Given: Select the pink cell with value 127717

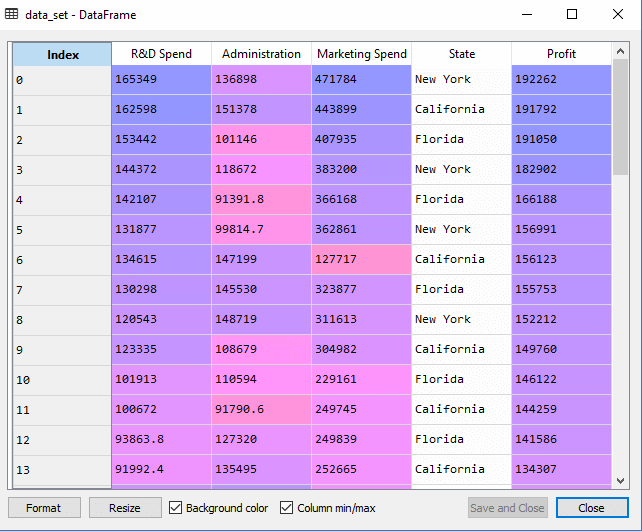Looking at the screenshot, I should point(361,260).
